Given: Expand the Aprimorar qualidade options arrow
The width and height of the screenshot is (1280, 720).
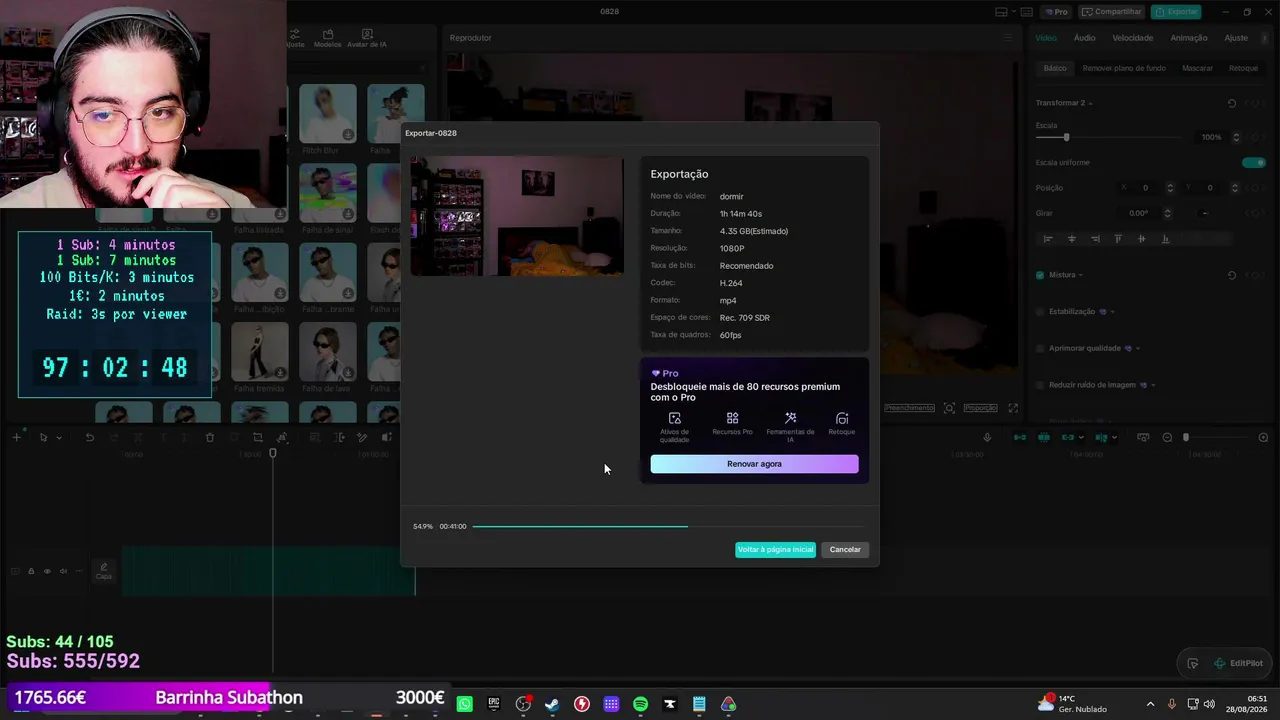Looking at the screenshot, I should click(x=1137, y=348).
